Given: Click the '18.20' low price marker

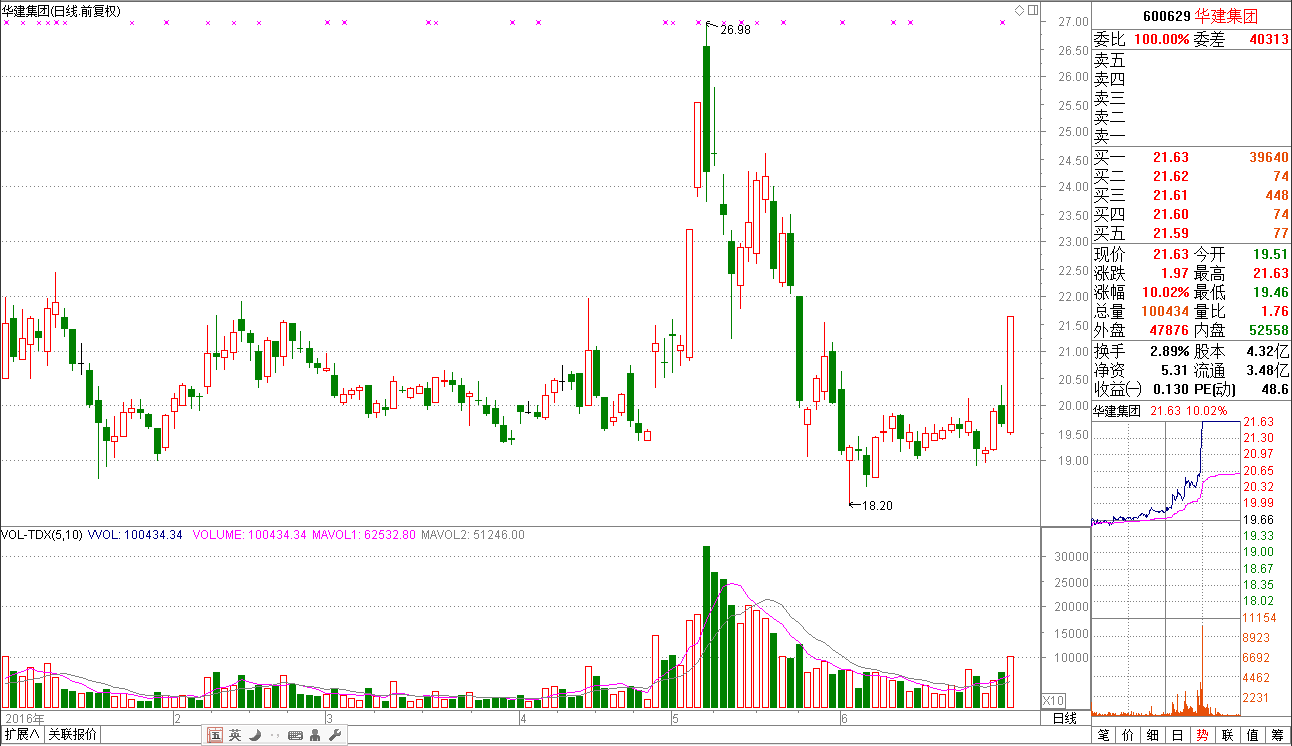Looking at the screenshot, I should (876, 505).
